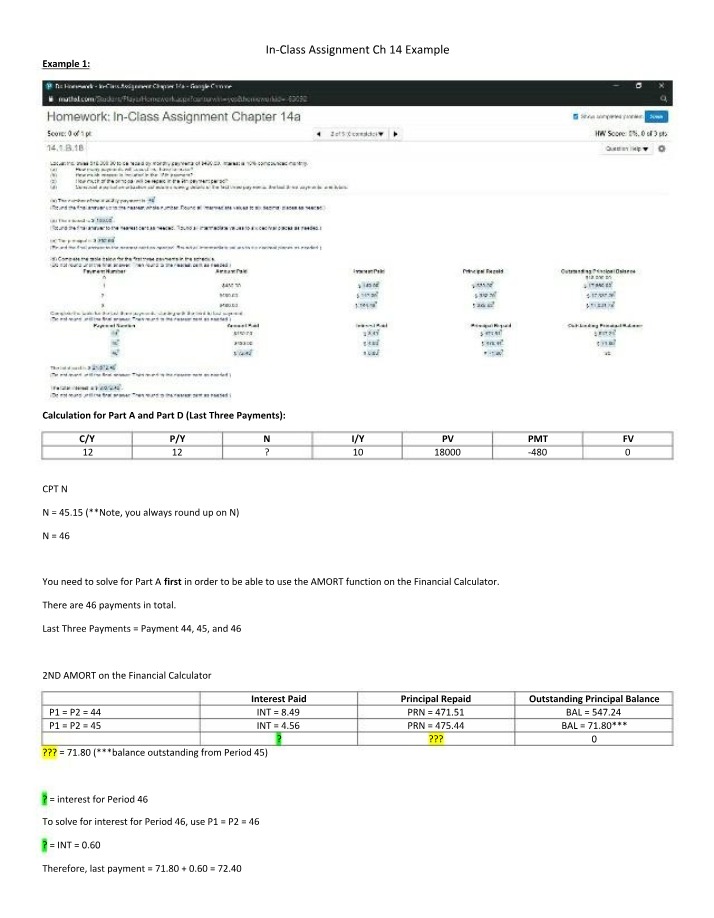Click the lock icon before the mathxl.com URL
The height and width of the screenshot is (918, 714).
coord(51,99)
